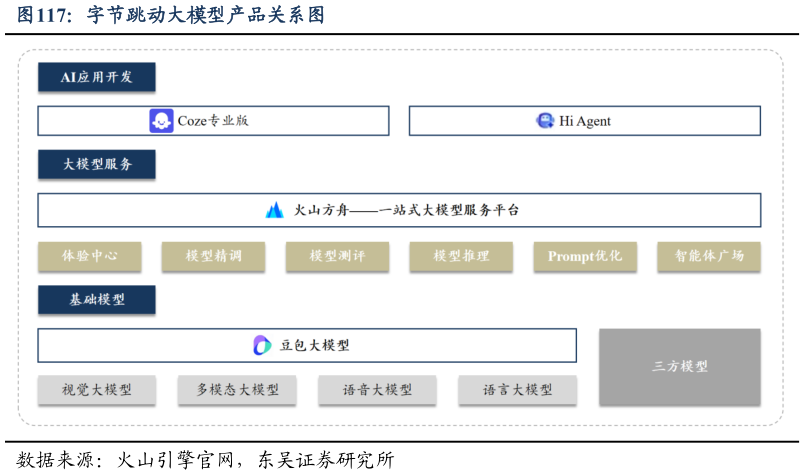Select the 语言大模型 tile
The width and height of the screenshot is (805, 475).
(518, 390)
